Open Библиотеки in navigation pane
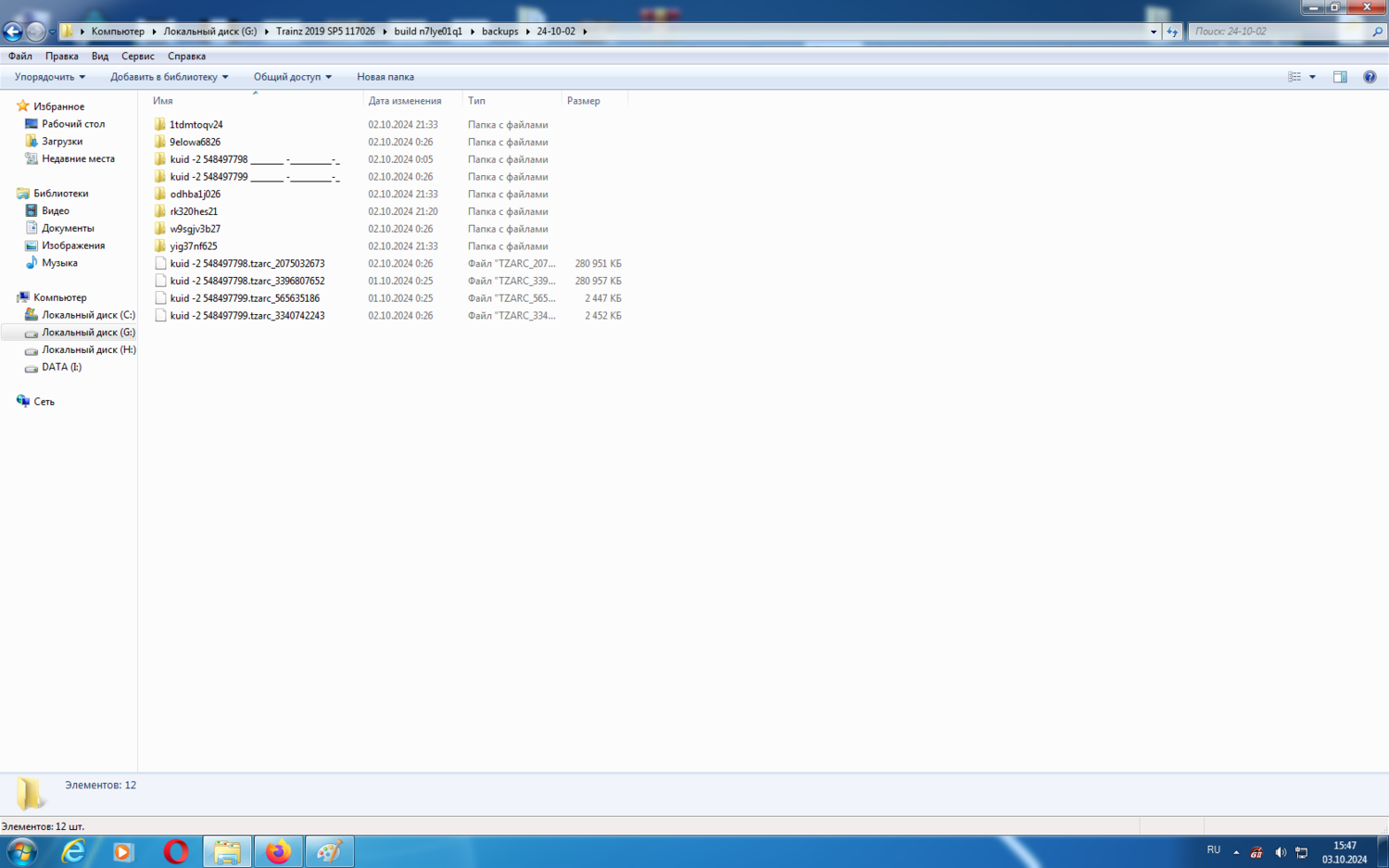The width and height of the screenshot is (1389, 868). point(61,194)
